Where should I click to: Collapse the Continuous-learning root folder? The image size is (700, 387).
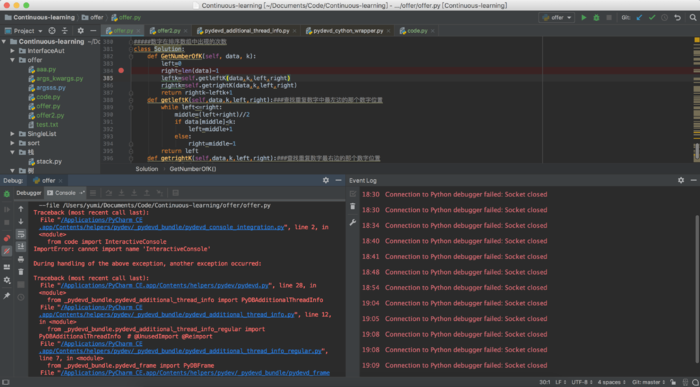pyautogui.click(x=4, y=42)
